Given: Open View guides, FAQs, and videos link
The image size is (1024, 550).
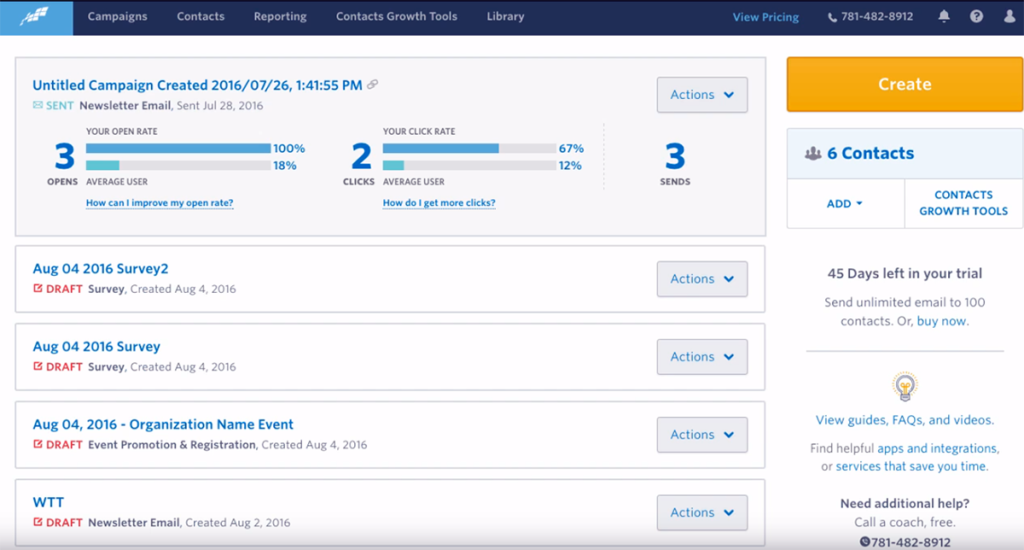Looking at the screenshot, I should tap(904, 420).
